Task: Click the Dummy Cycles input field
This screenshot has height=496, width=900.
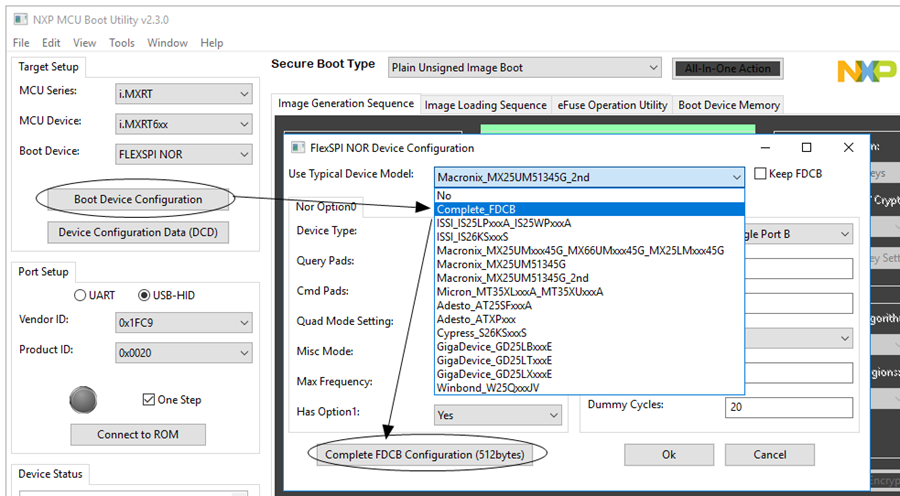Action: (789, 407)
